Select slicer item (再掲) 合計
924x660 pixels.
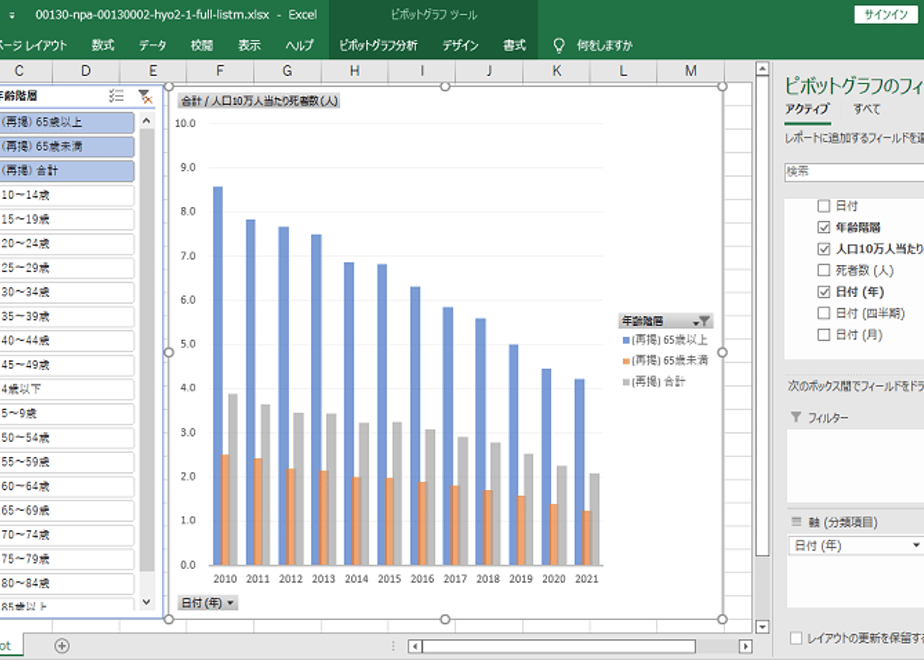(x=66, y=171)
